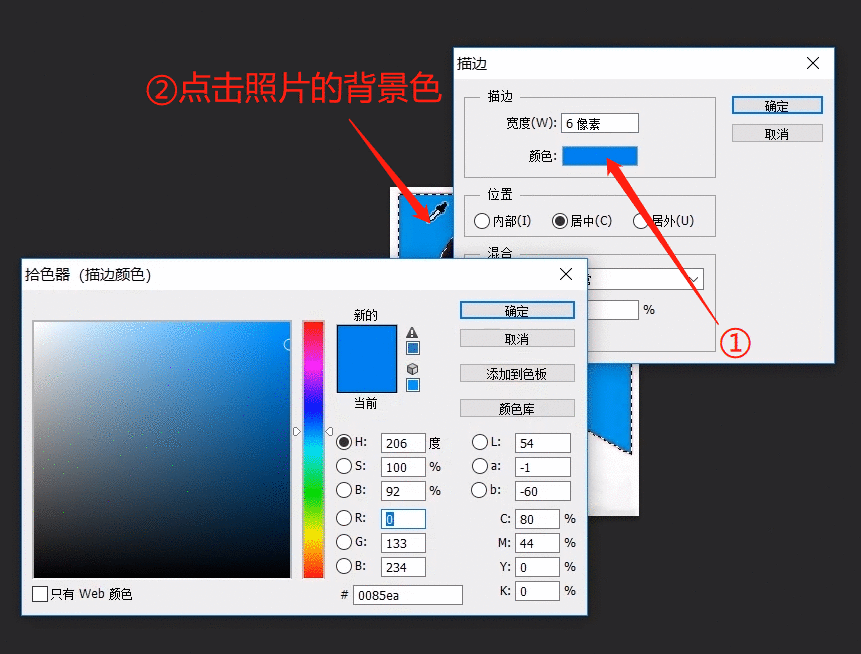Screen dimensions: 861x654
Task: Click the blue 颜色 stroke color swatch
Action: click(x=599, y=156)
